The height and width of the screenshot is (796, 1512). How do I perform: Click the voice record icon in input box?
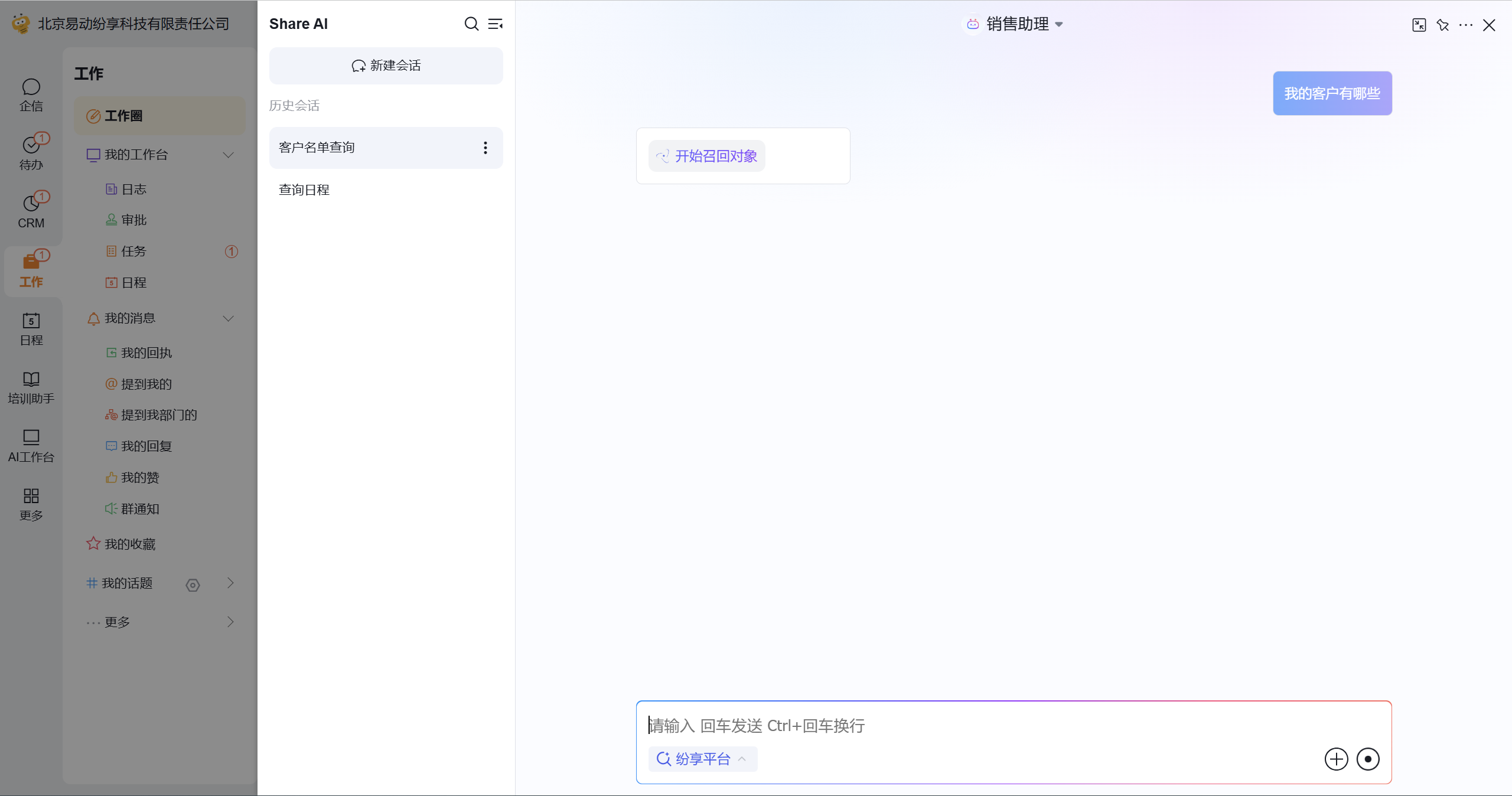[x=1368, y=759]
